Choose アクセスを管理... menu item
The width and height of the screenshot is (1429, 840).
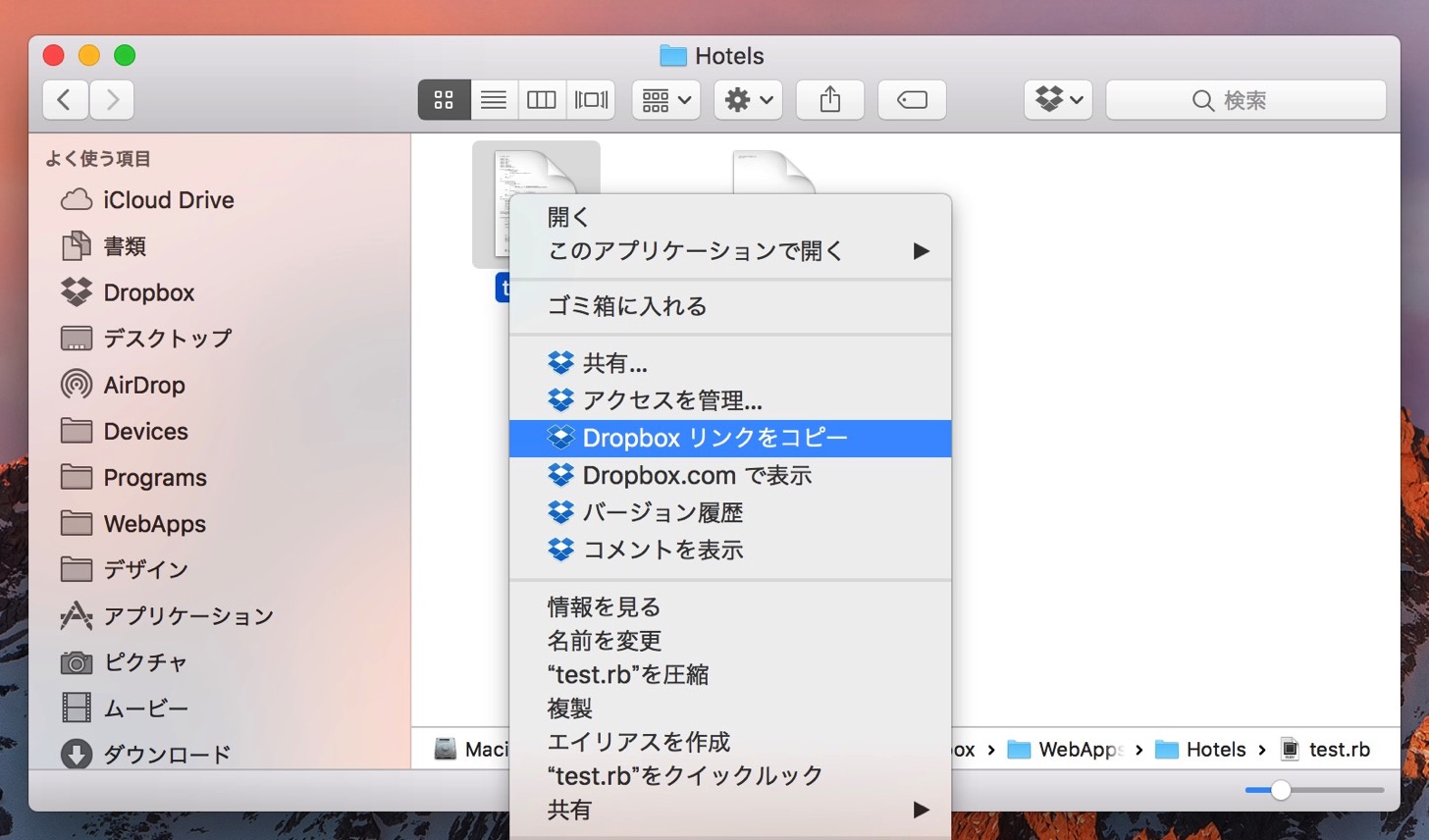pyautogui.click(x=730, y=400)
